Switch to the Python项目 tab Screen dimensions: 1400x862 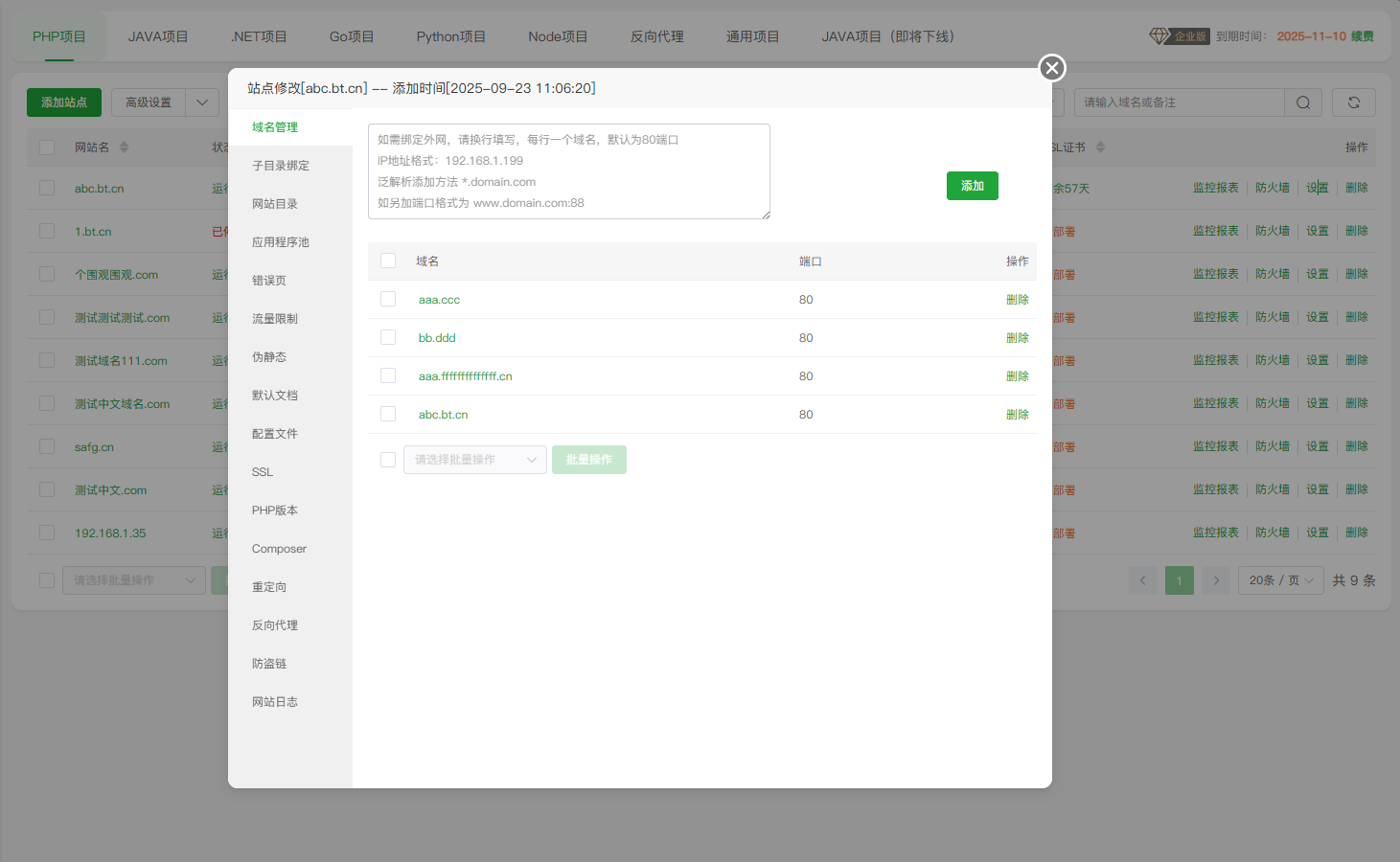[450, 36]
